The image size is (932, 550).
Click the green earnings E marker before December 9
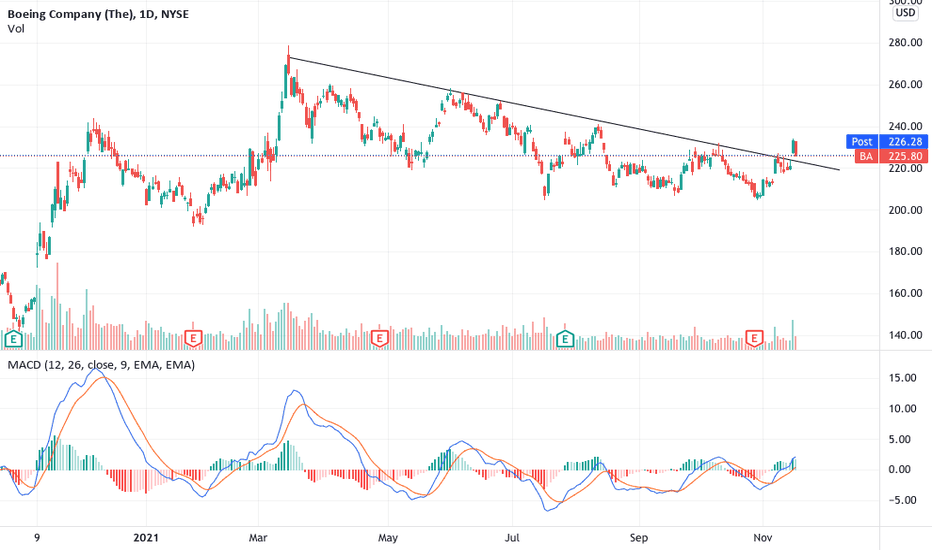click(x=13, y=340)
